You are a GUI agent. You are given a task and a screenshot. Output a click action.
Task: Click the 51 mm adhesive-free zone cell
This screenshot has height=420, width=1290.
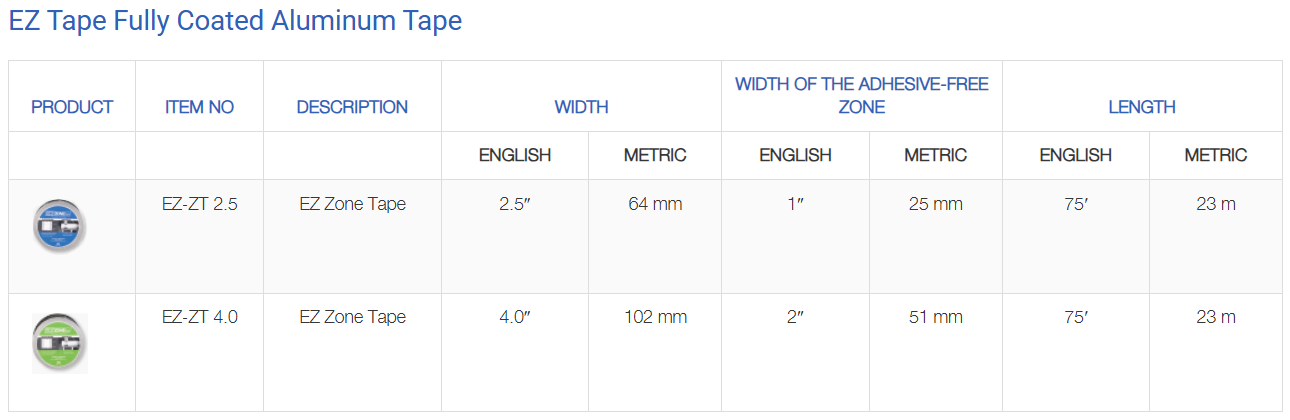click(x=936, y=317)
